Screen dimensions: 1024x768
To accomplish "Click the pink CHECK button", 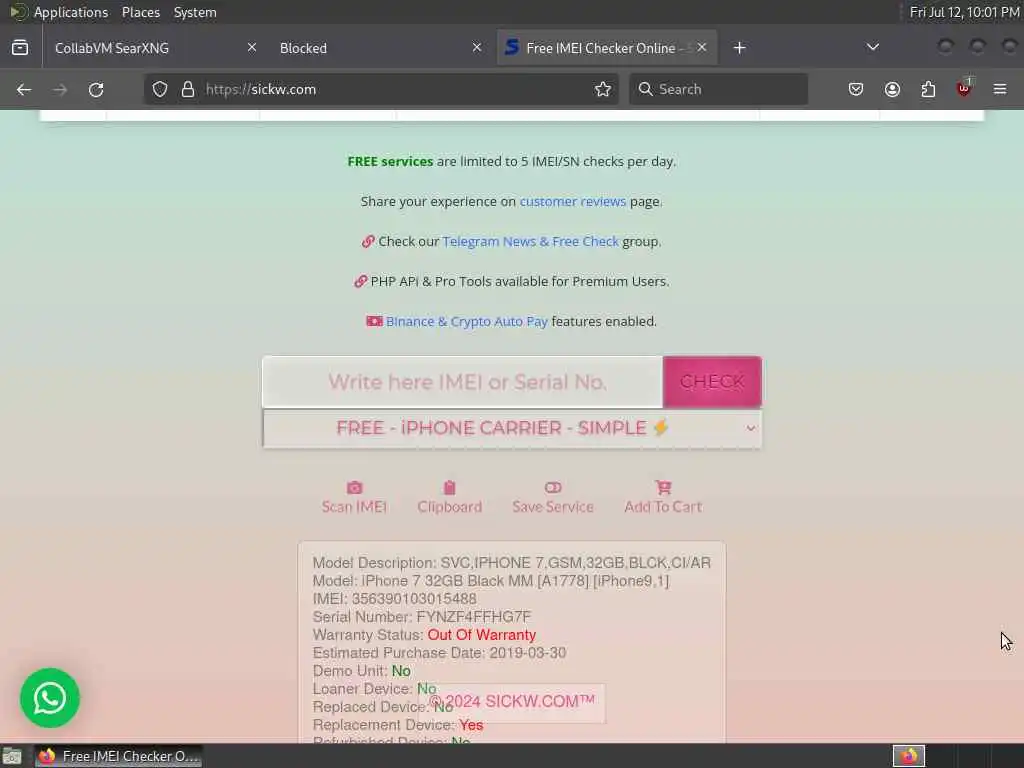I will [x=712, y=382].
